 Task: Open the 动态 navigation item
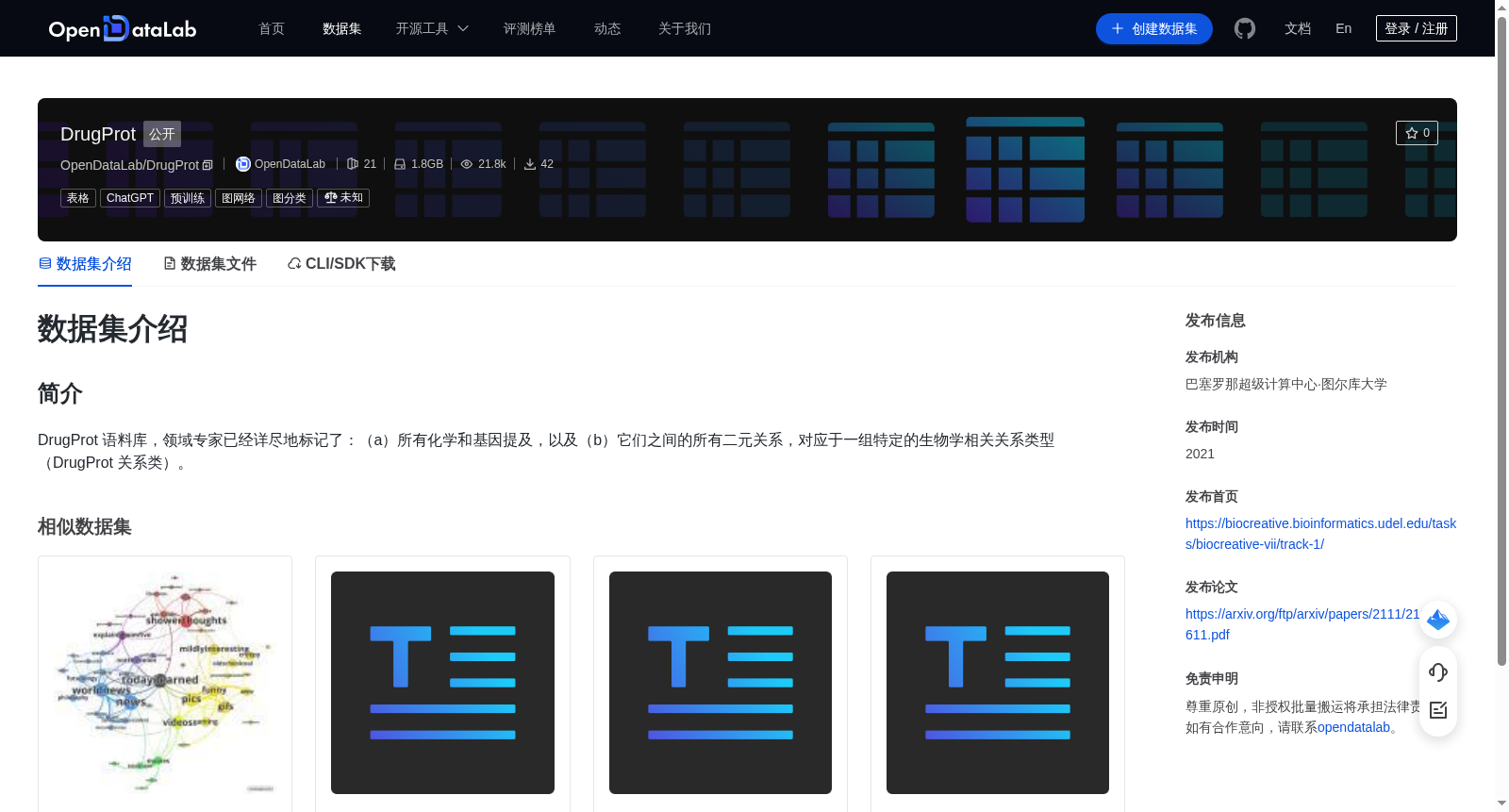[607, 28]
